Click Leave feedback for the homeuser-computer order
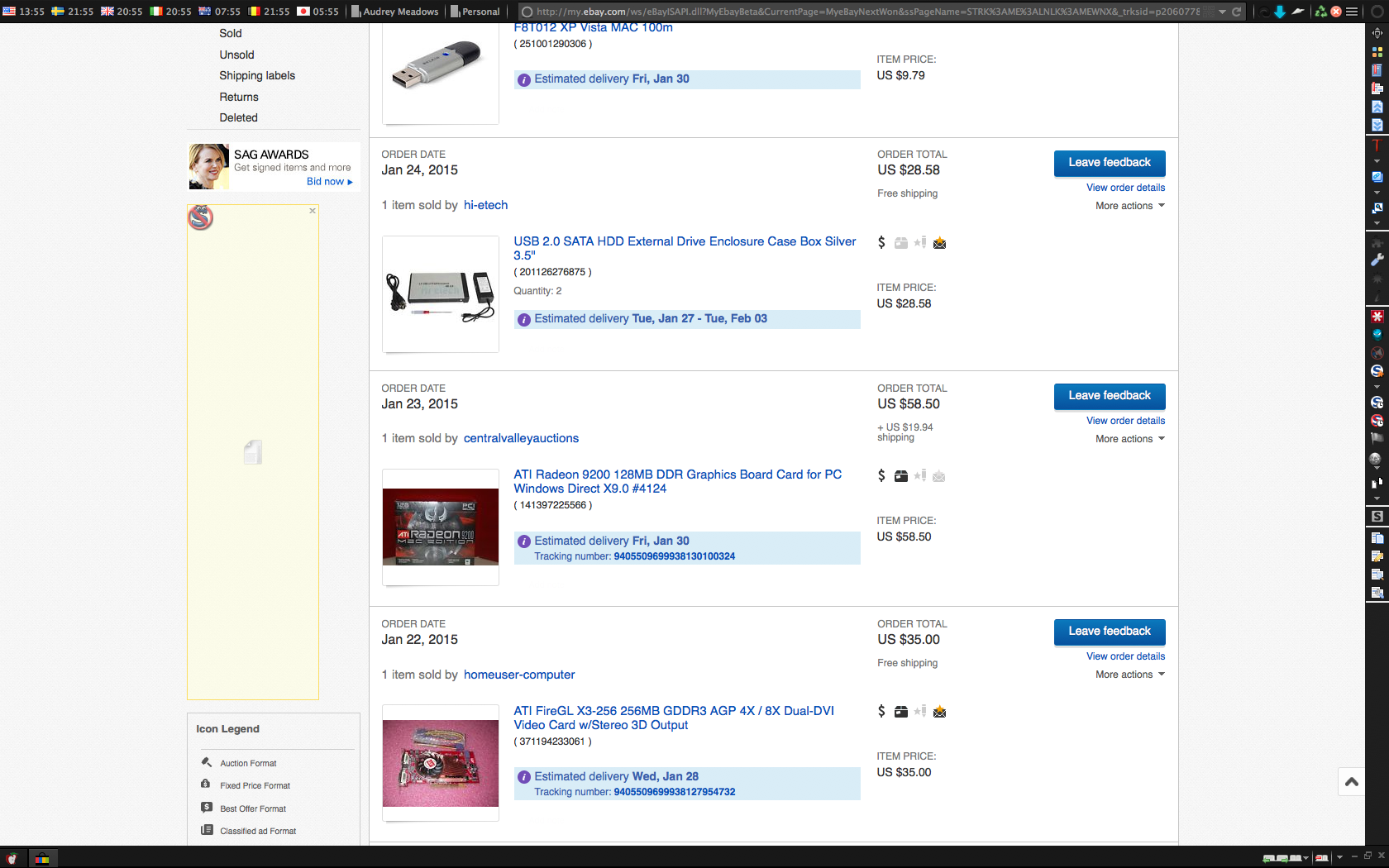This screenshot has height=868, width=1389. pos(1110,631)
